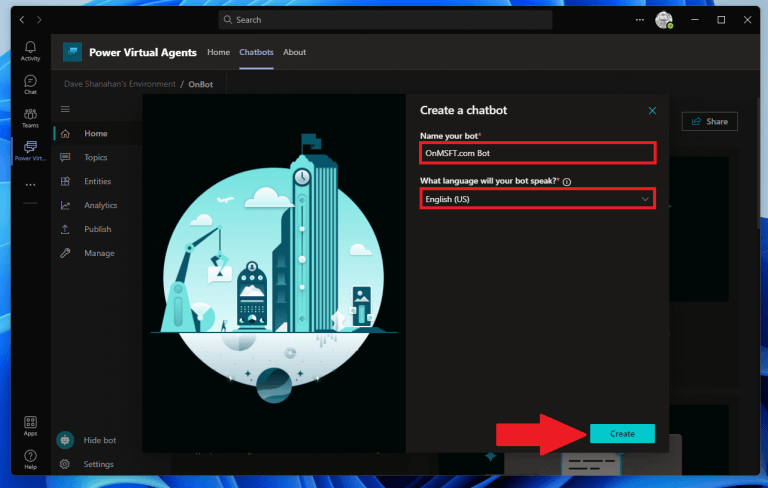768x488 pixels.
Task: Open the Help icon
Action: pyautogui.click(x=30, y=460)
